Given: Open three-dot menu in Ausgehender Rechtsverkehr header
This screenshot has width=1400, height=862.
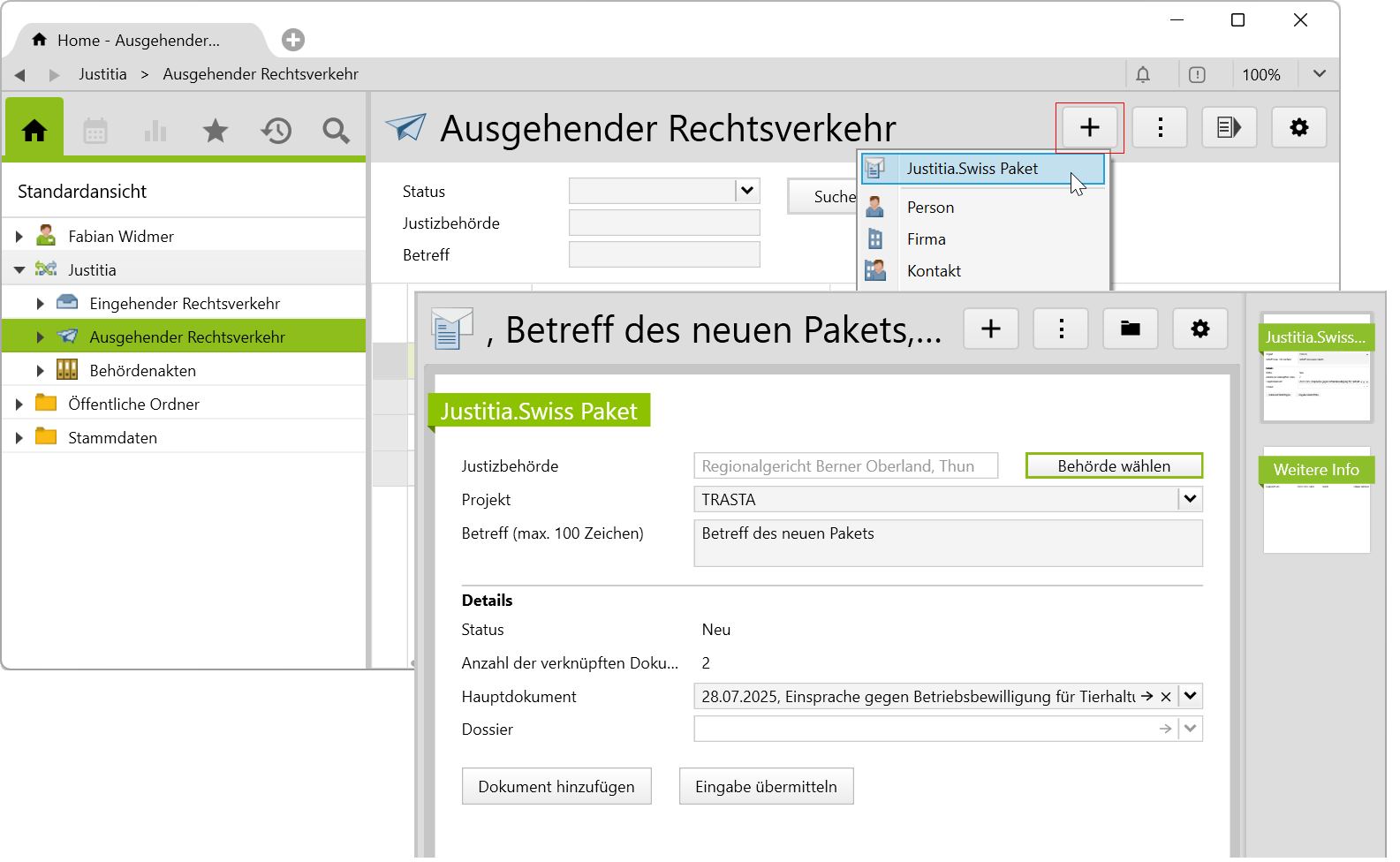Looking at the screenshot, I should coord(1161,127).
